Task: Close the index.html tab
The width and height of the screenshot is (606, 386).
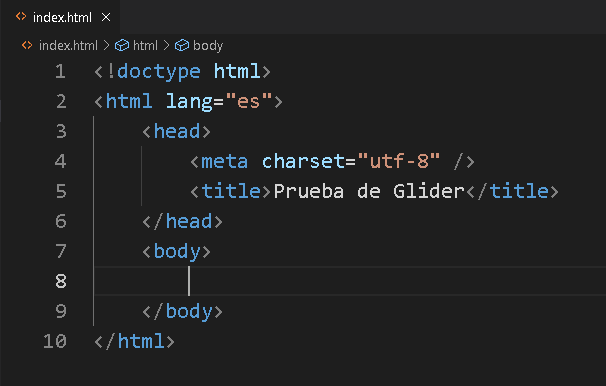Action: (x=106, y=17)
